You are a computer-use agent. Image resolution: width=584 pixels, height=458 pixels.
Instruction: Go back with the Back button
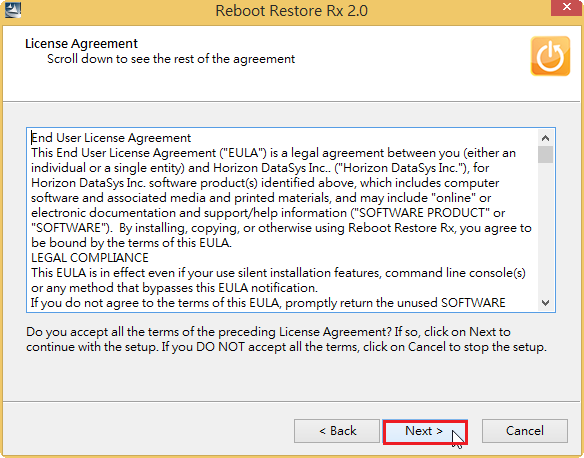pos(337,431)
